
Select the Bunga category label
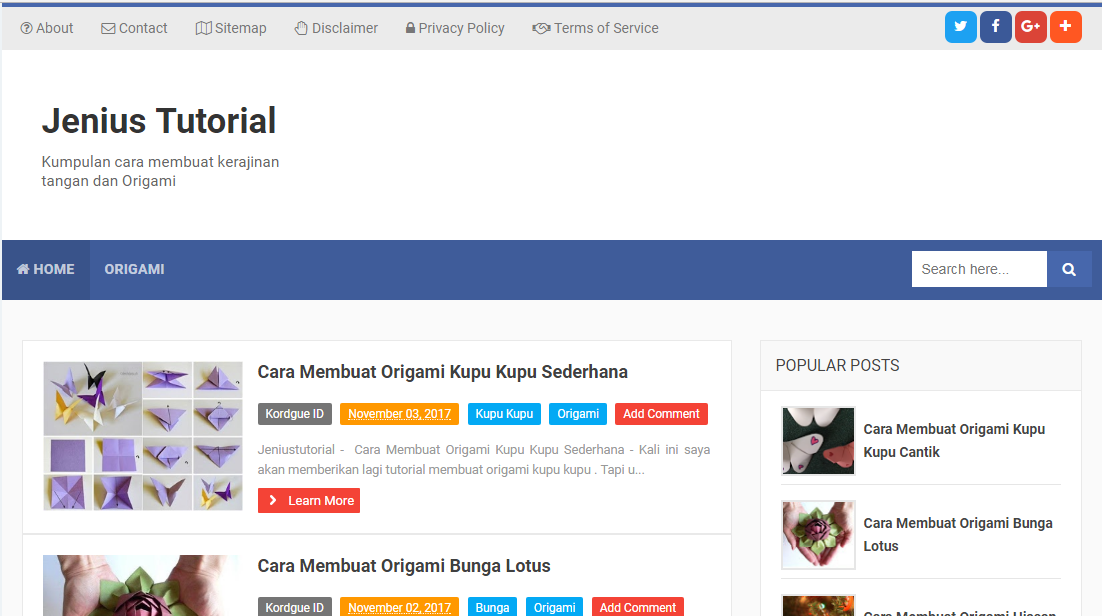point(492,608)
